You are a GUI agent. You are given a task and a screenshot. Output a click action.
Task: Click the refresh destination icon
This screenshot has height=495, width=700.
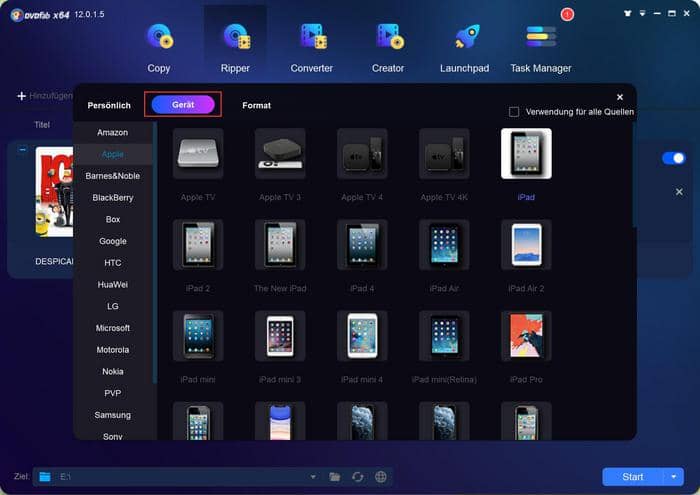point(358,477)
